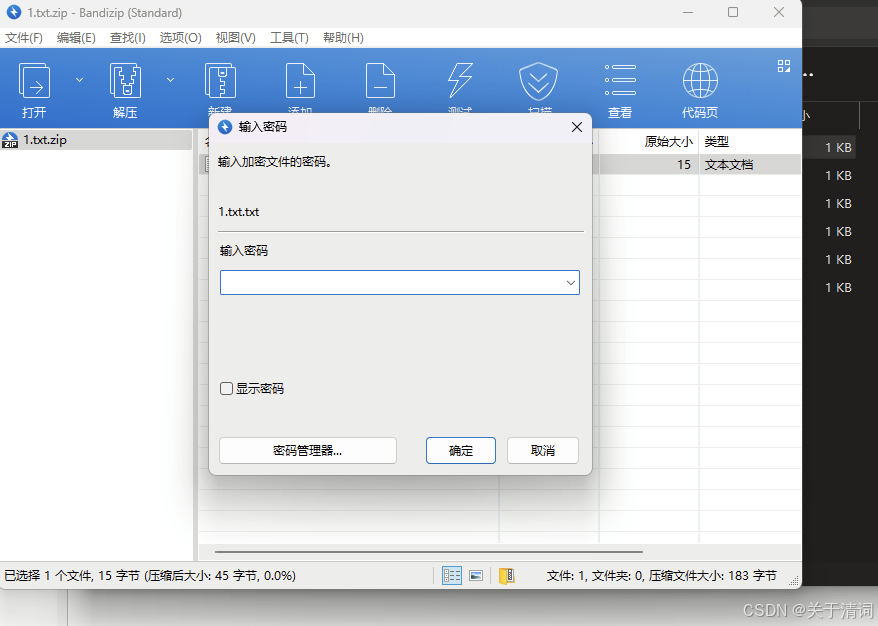Open the 工具(T) menu
The height and width of the screenshot is (626, 878).
[289, 38]
